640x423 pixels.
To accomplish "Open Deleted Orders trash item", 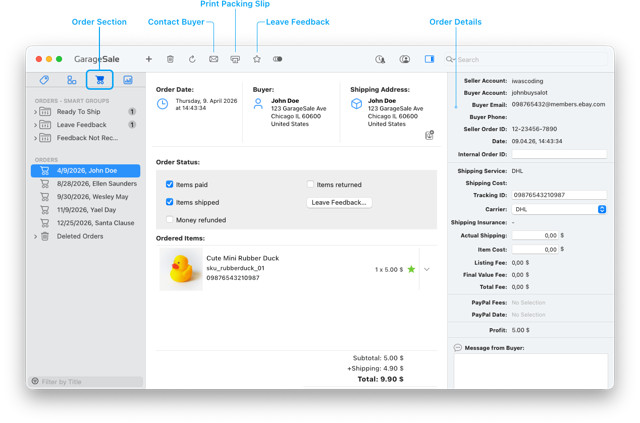I will tap(86, 236).
